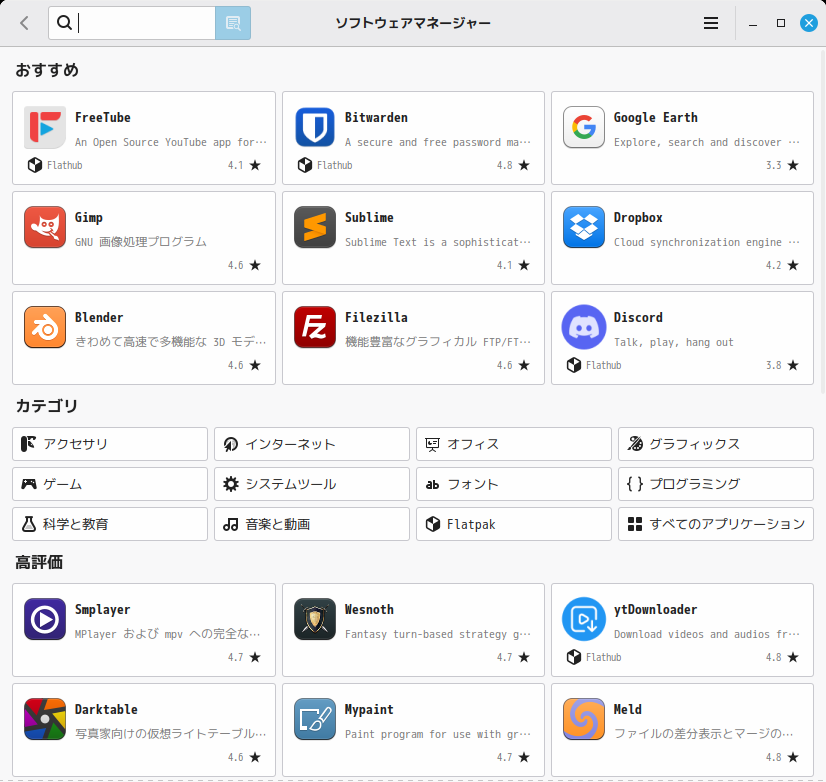Image resolution: width=826 pixels, height=782 pixels.
Task: Select the Blender title text
Action: pyautogui.click(x=99, y=318)
